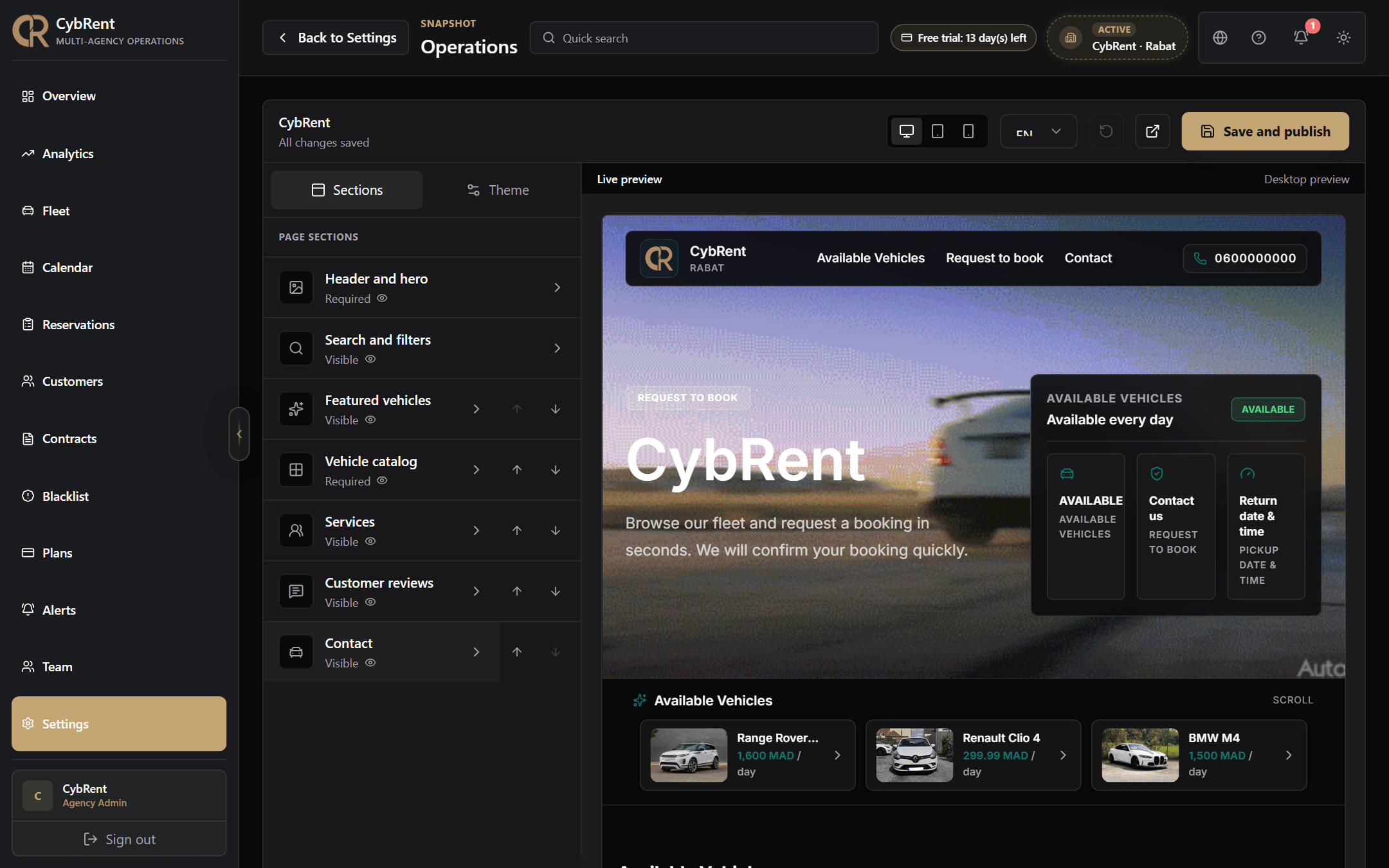Move Vehicle catalog section up
Image resolution: width=1389 pixels, height=868 pixels.
[517, 470]
